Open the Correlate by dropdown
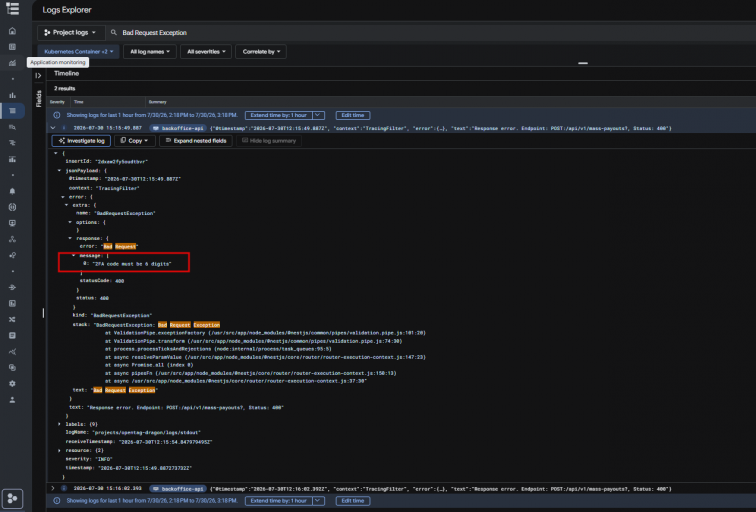Screen dimensions: 756x512 click(261, 52)
